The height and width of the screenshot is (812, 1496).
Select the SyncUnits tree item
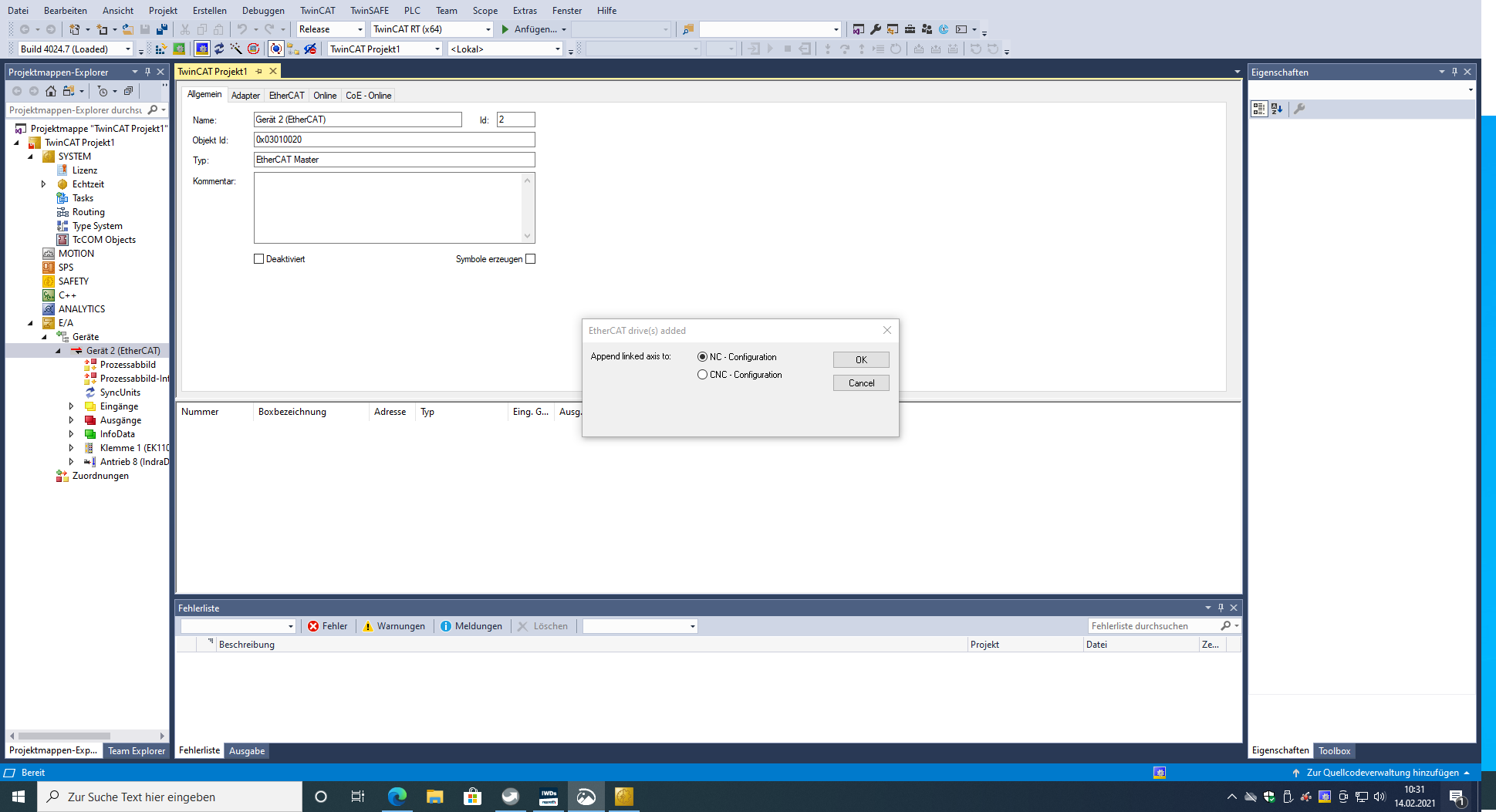120,393
